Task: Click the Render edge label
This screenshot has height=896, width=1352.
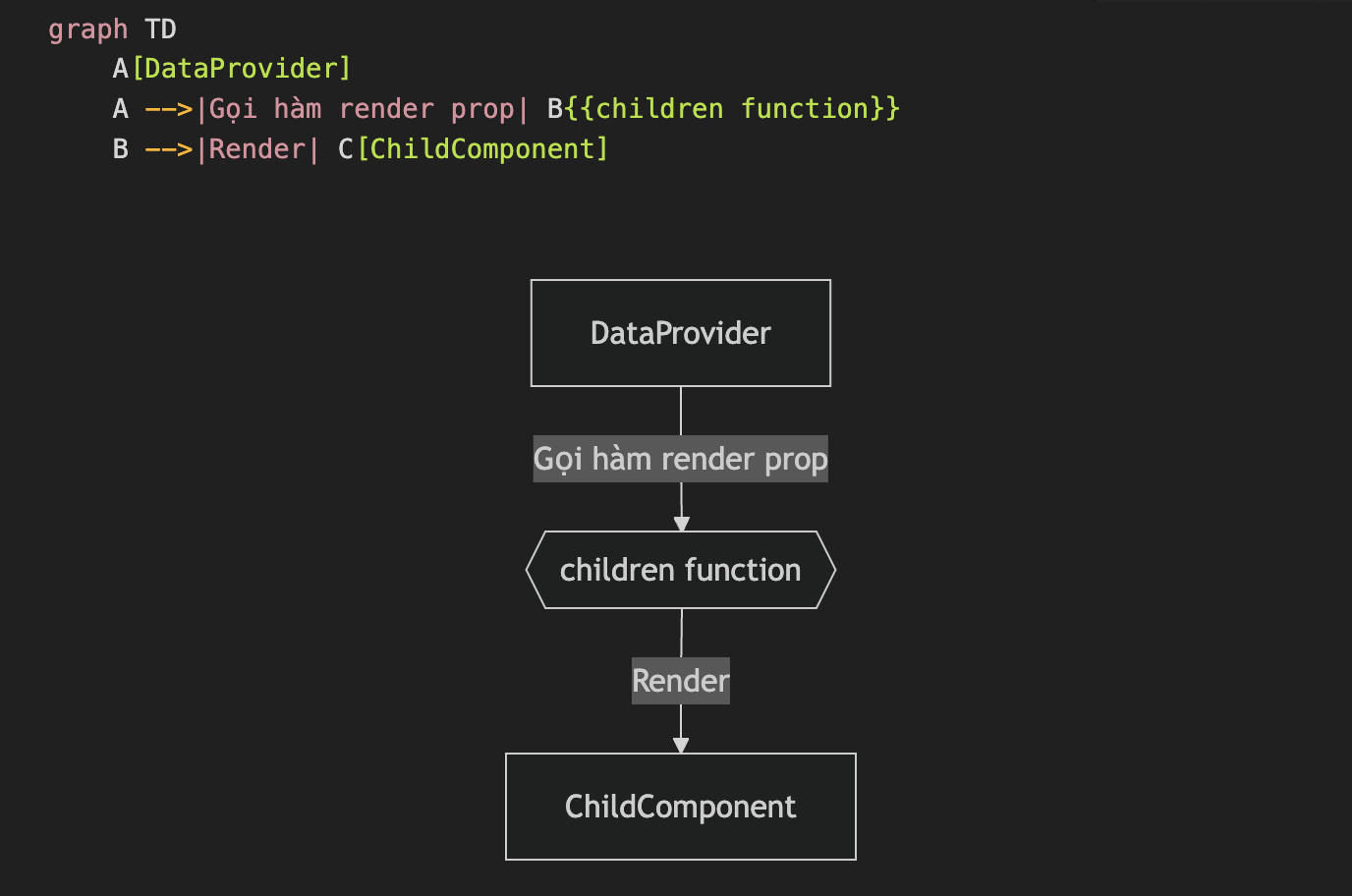Action: click(x=681, y=681)
